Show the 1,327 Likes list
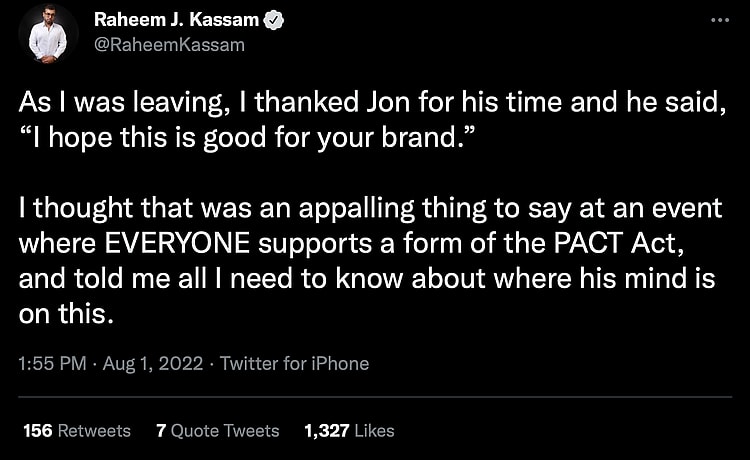Image resolution: width=750 pixels, height=460 pixels. click(348, 431)
